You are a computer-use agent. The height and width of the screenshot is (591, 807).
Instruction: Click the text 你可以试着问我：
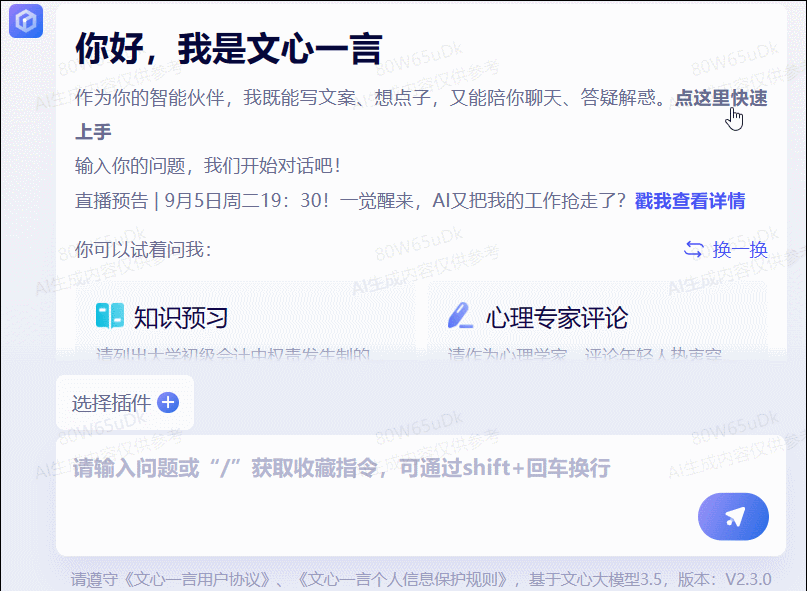(144, 250)
